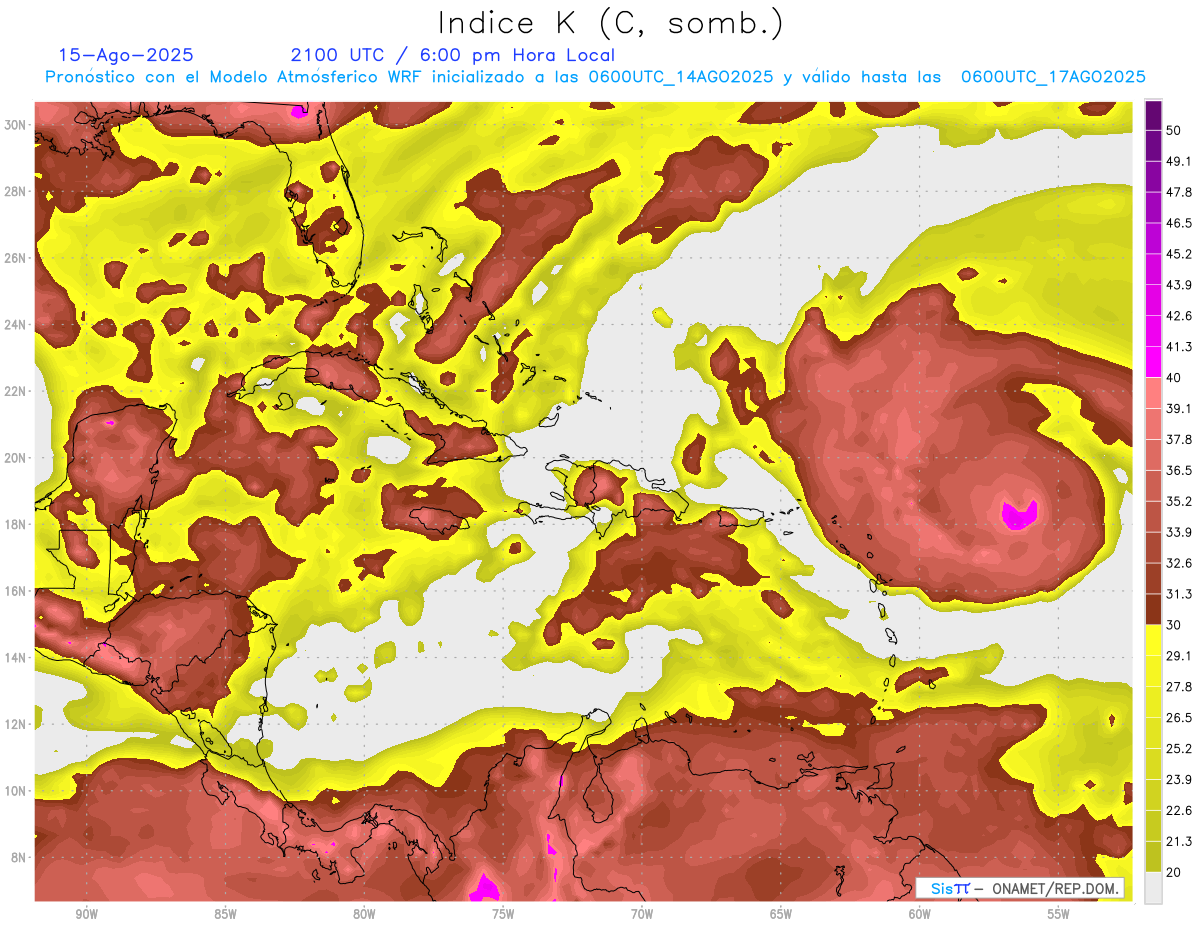Click the time label "2100 UTC / 6:00 pm Hora Local"
The width and height of the screenshot is (1200, 927).
453,55
